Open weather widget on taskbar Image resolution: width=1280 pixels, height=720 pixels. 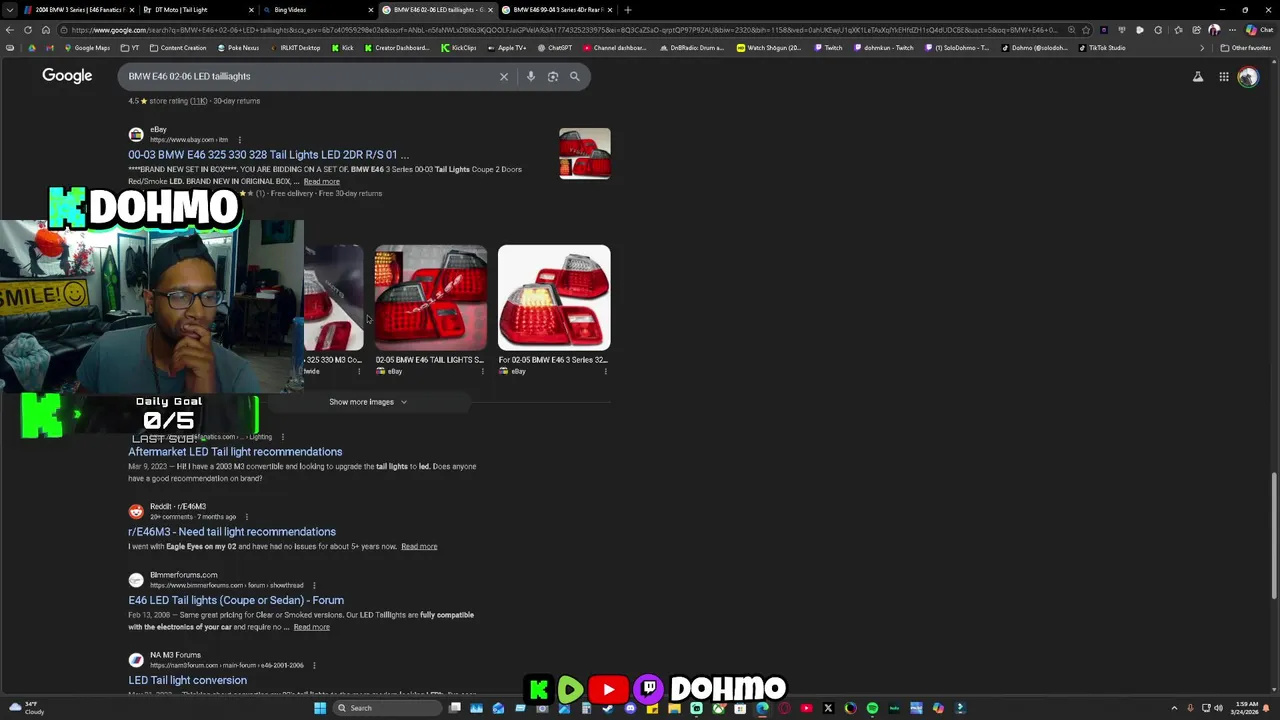point(26,708)
